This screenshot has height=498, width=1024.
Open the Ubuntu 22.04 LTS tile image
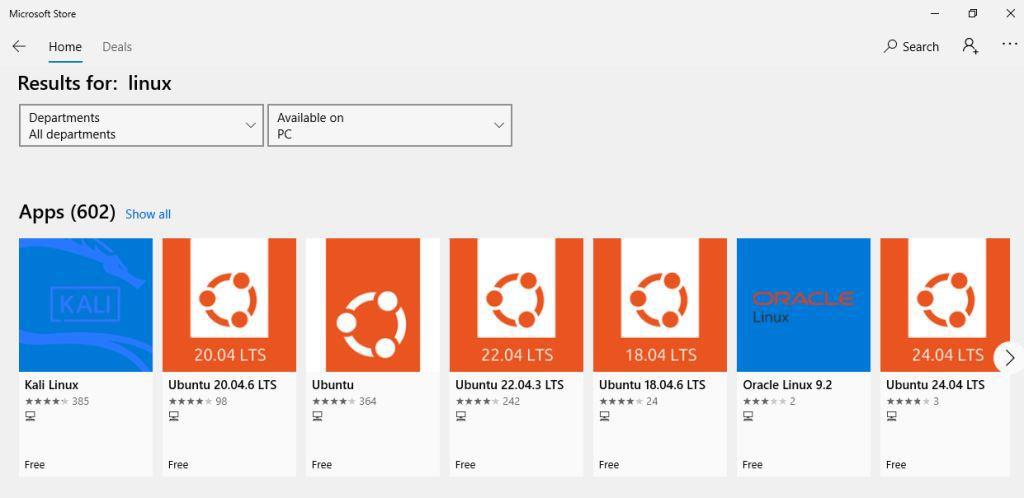tap(517, 305)
